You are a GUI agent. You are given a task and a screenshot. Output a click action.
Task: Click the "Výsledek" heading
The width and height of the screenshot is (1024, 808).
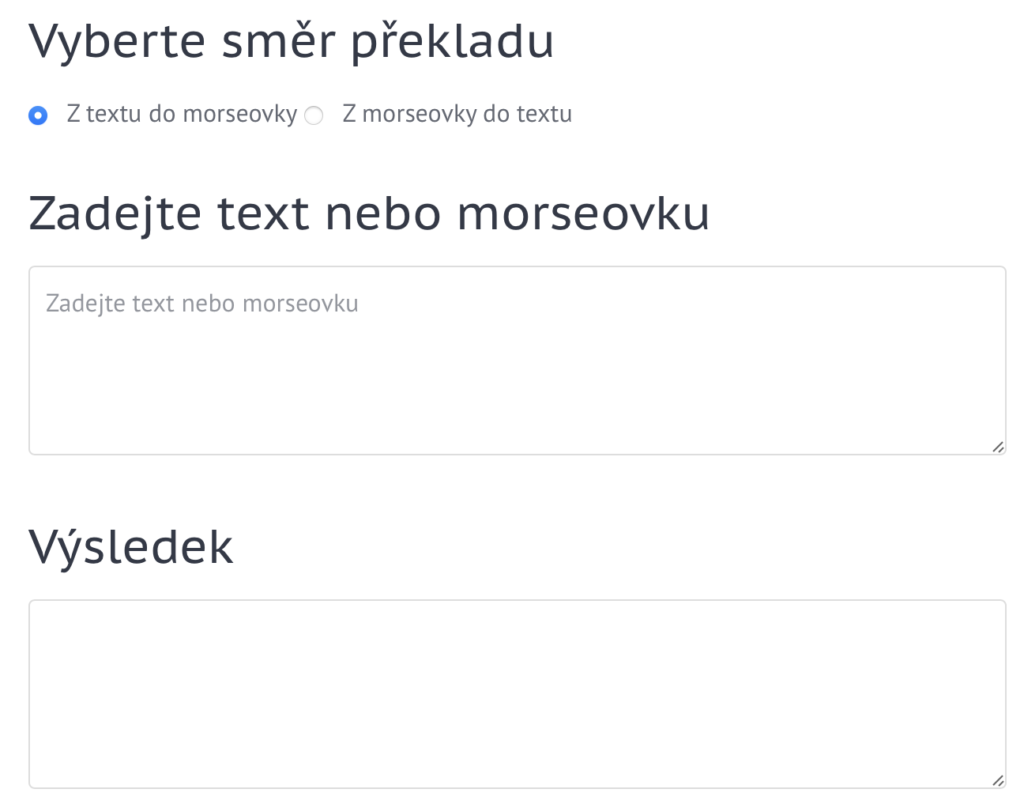[x=131, y=546]
